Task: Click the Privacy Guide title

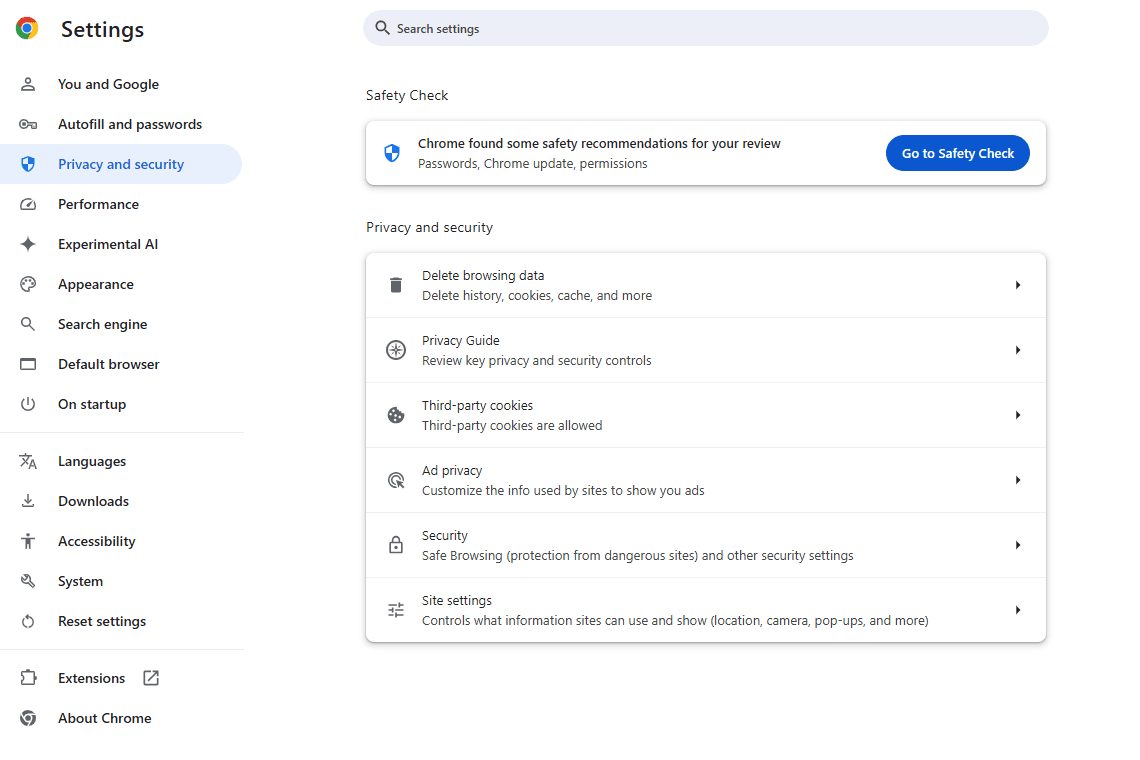Action: [460, 340]
